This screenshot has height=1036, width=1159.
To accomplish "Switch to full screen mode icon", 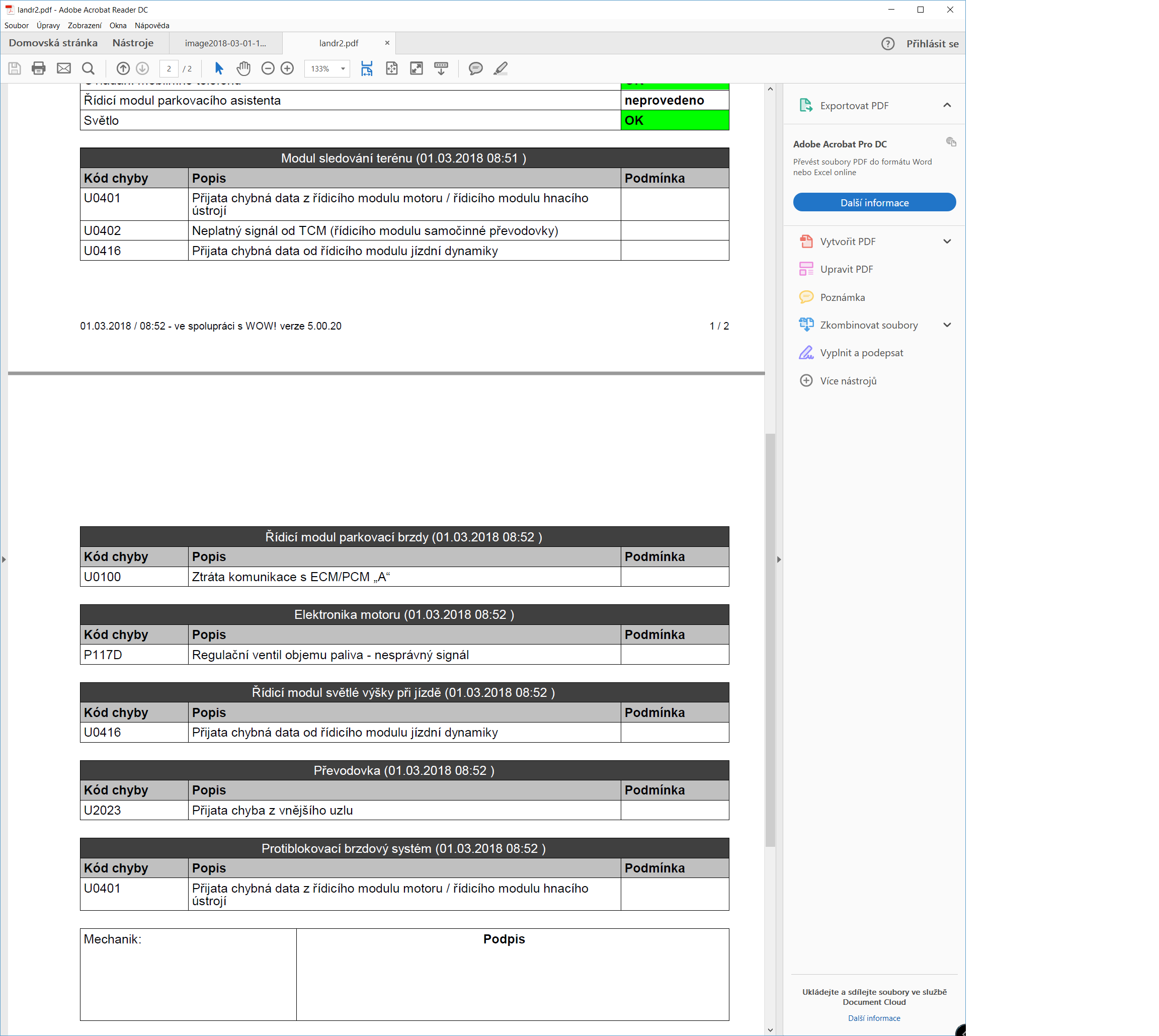I will [417, 68].
